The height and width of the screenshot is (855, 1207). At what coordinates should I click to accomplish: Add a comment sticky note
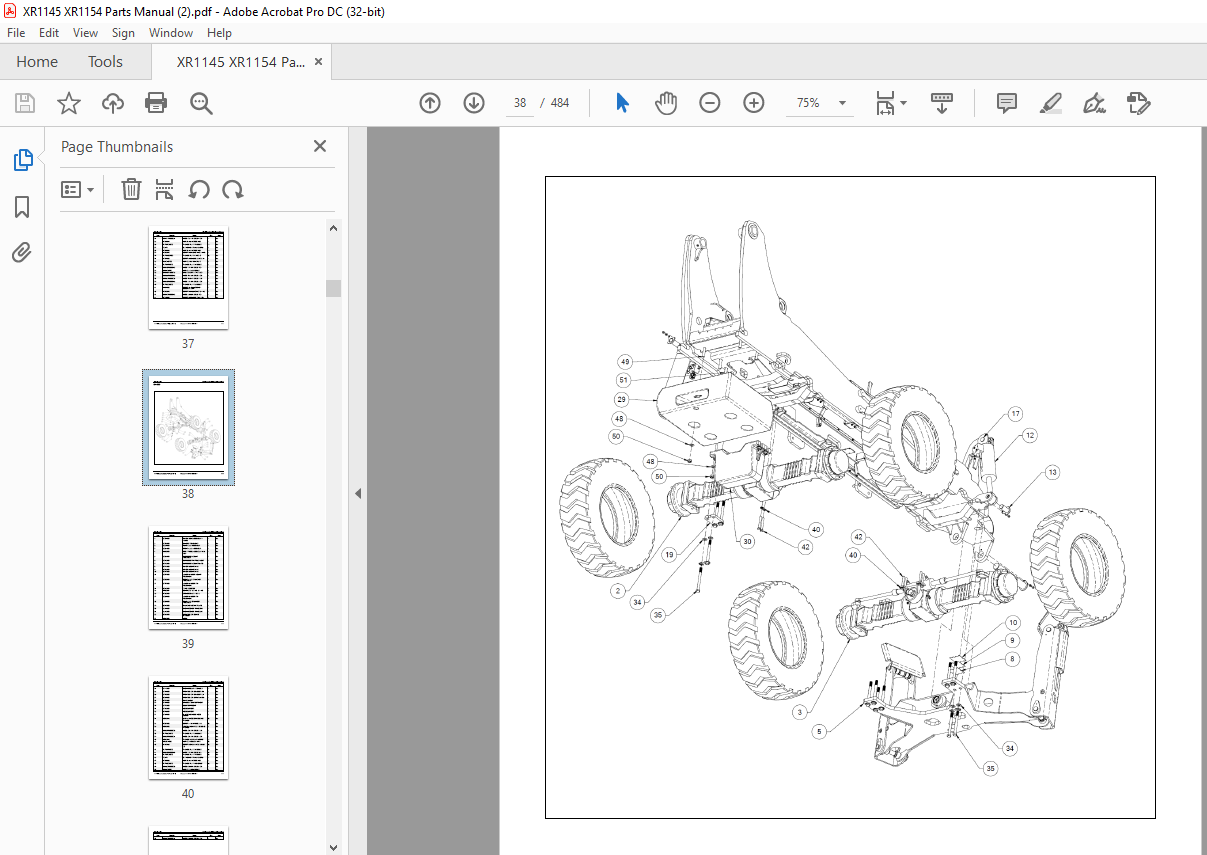pyautogui.click(x=1007, y=103)
